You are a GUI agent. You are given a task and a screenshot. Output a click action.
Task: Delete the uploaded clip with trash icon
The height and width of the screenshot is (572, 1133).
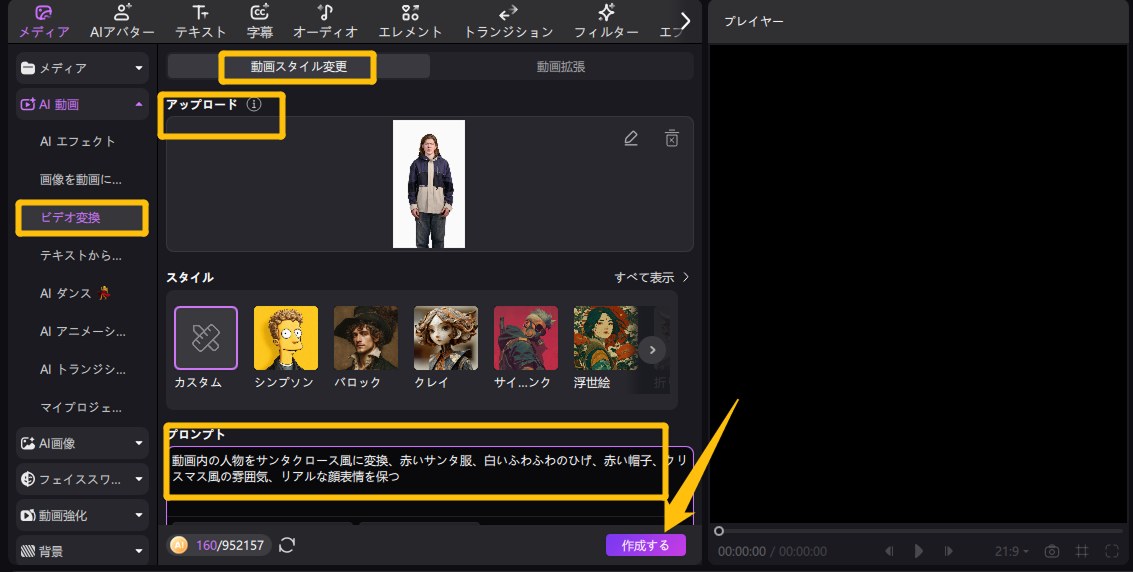[671, 138]
